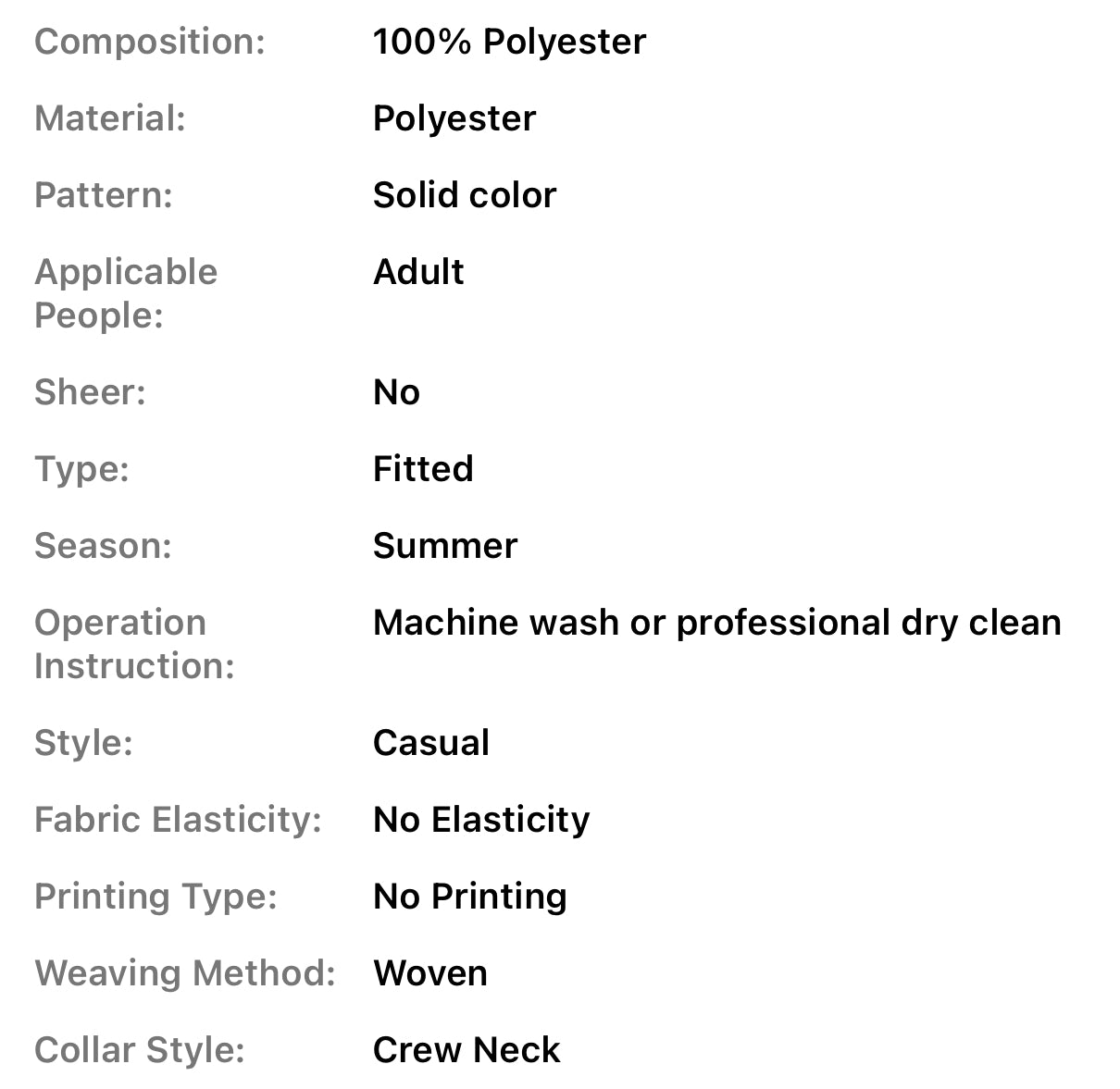This screenshot has height=1089, width=1120.
Task: Tap the "Operation Instruction:" label
Action: pos(134,644)
